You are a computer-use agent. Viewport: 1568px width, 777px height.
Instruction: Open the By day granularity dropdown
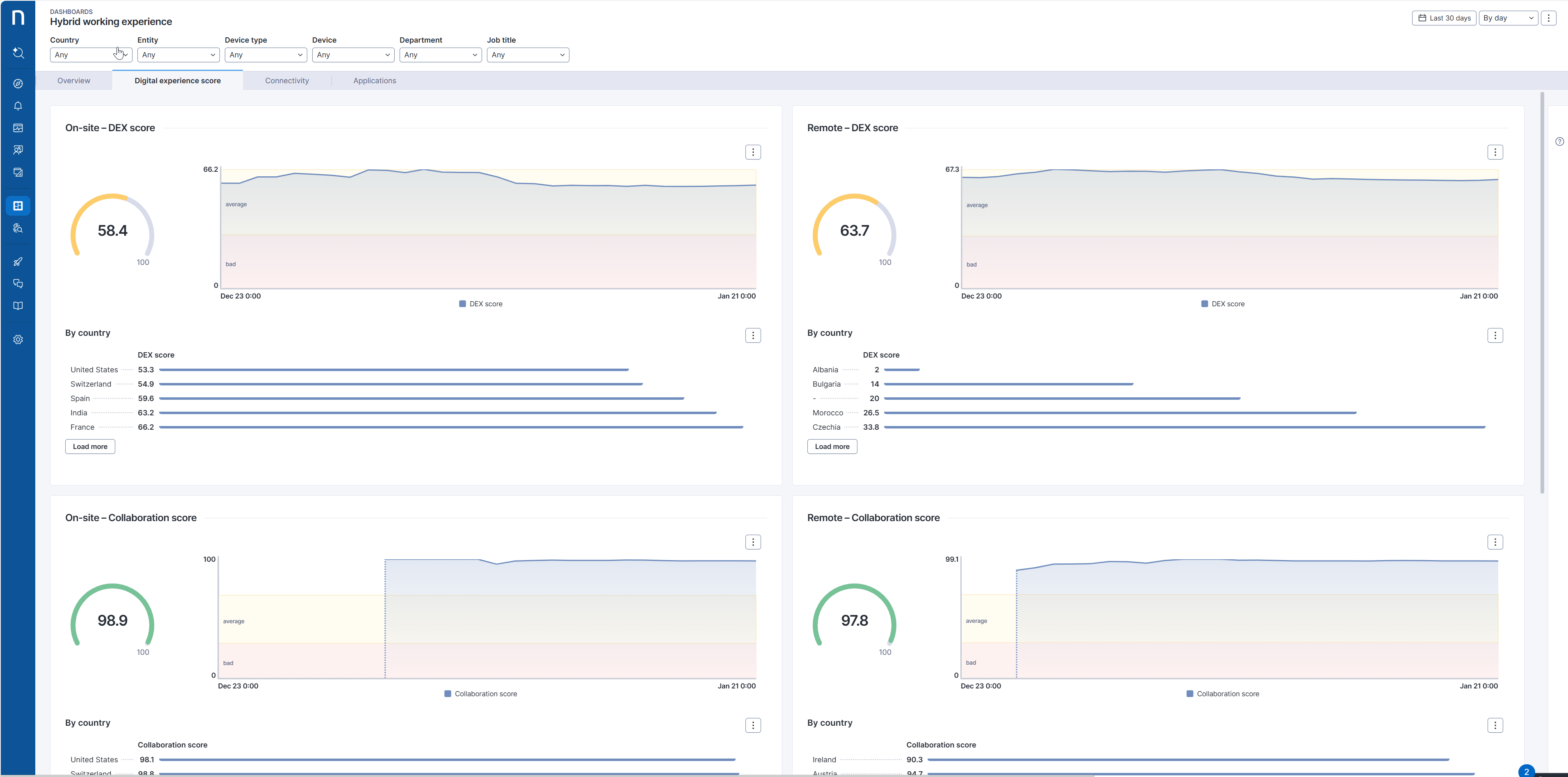point(1508,18)
